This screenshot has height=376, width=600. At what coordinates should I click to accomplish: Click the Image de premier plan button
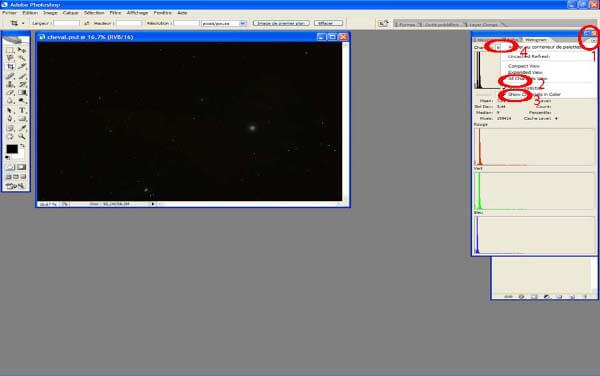tap(281, 23)
